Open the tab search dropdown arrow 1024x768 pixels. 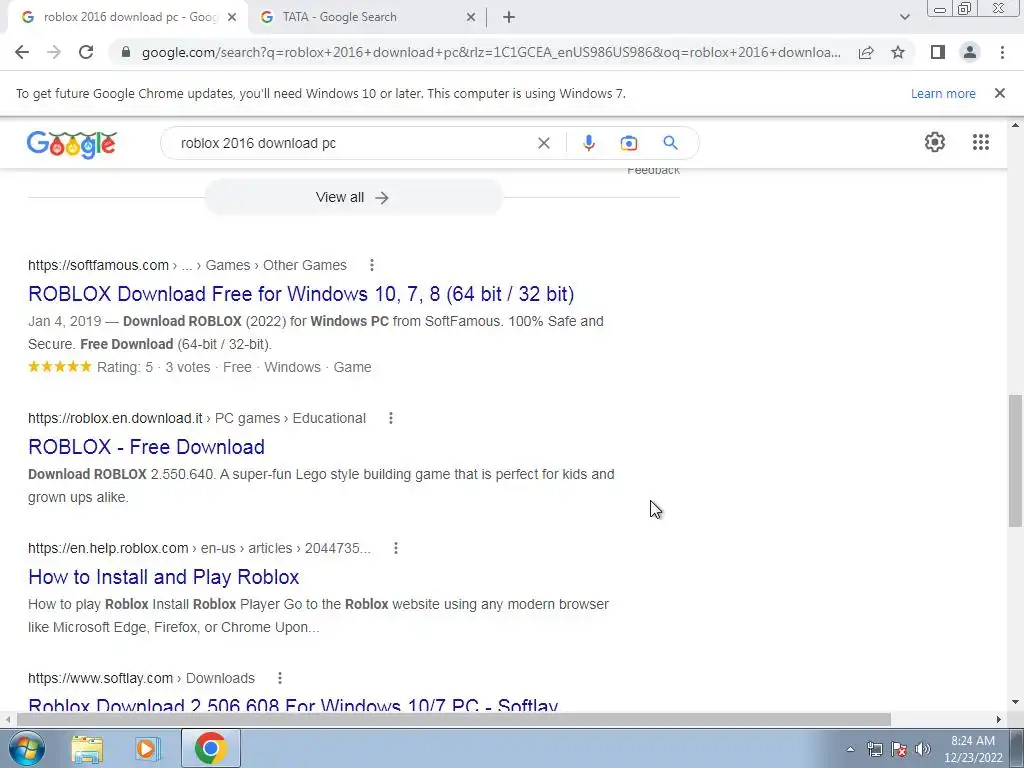pyautogui.click(x=904, y=18)
